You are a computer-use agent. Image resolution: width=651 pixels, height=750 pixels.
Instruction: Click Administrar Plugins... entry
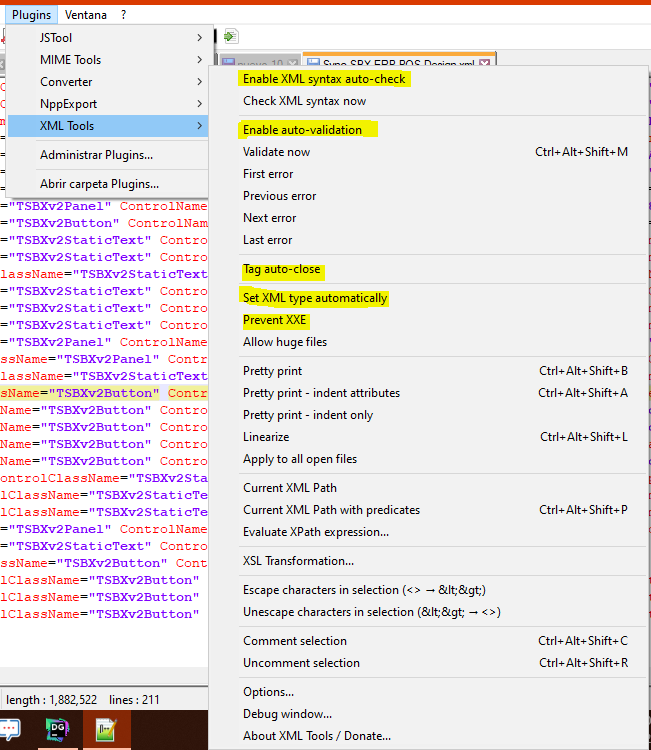pyautogui.click(x=96, y=155)
